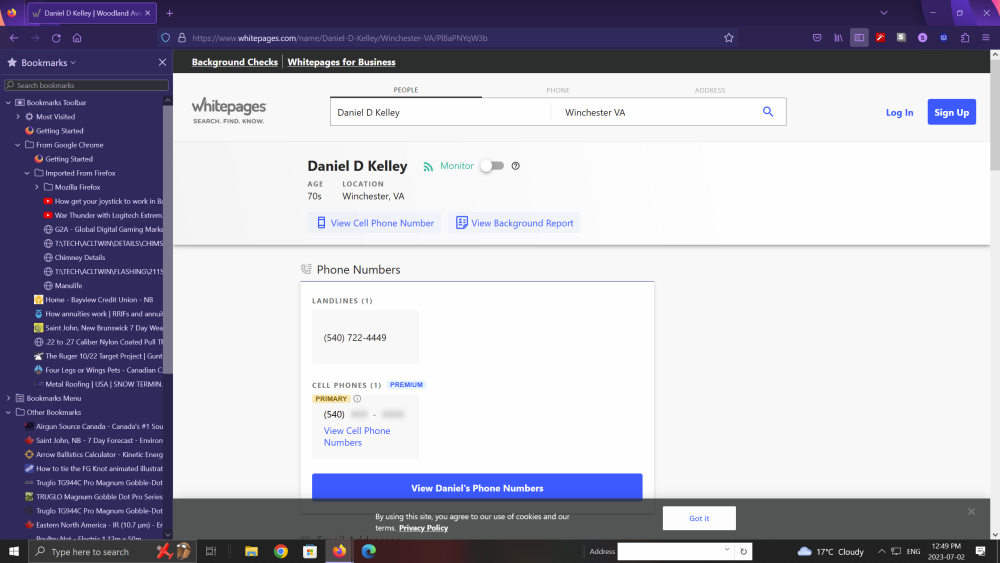Screen dimensions: 1000x563
Task: Click the Search bookmarks input field
Action: (90, 86)
